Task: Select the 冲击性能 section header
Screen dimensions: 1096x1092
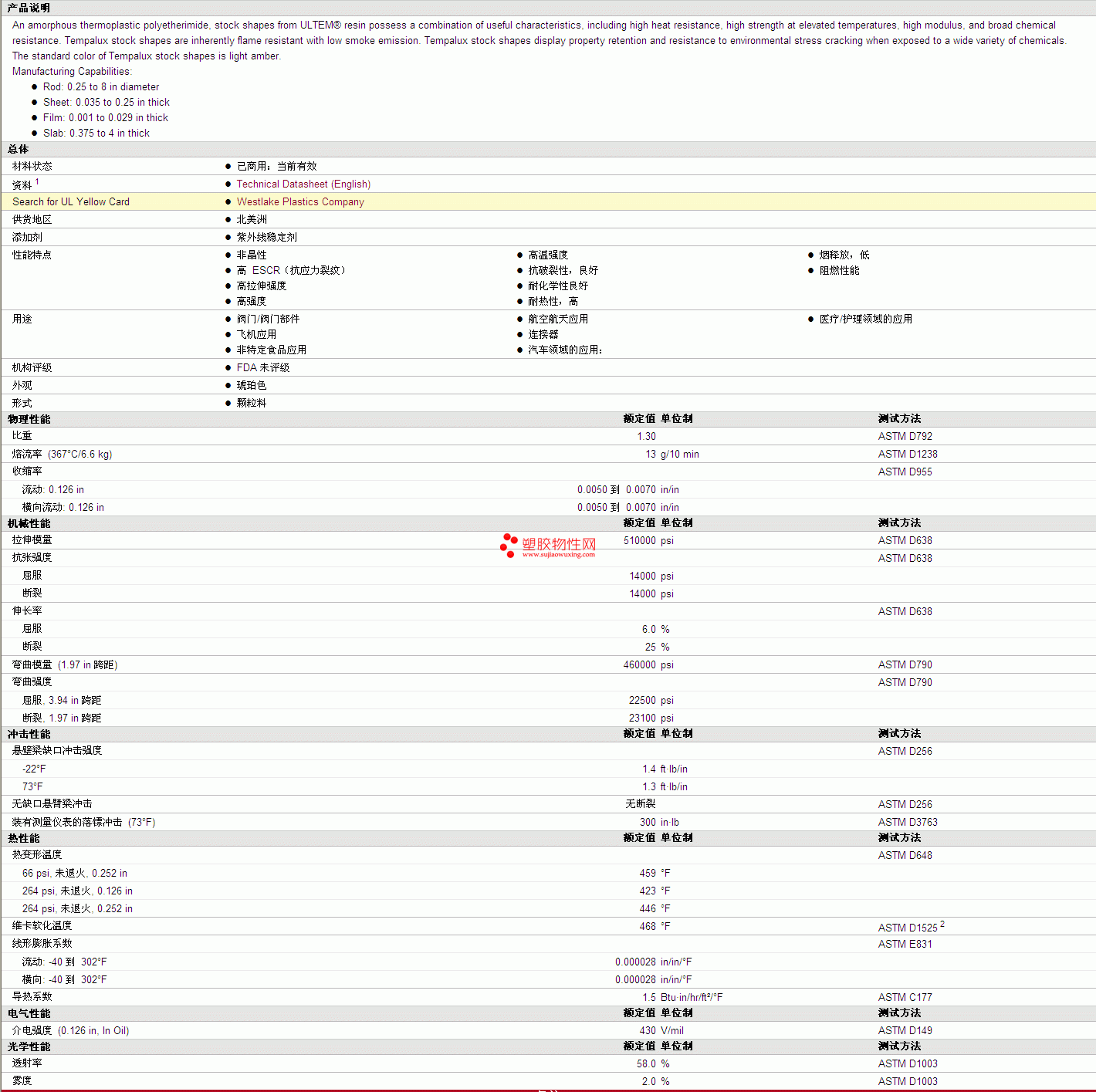Action: tap(29, 734)
